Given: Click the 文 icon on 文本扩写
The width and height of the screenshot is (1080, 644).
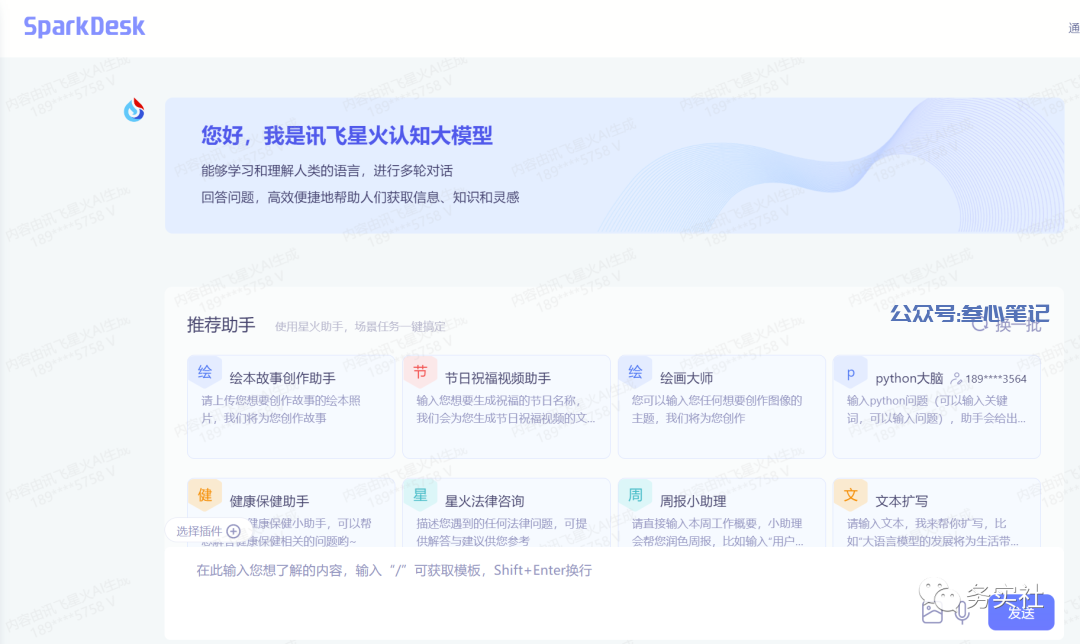Looking at the screenshot, I should click(851, 495).
